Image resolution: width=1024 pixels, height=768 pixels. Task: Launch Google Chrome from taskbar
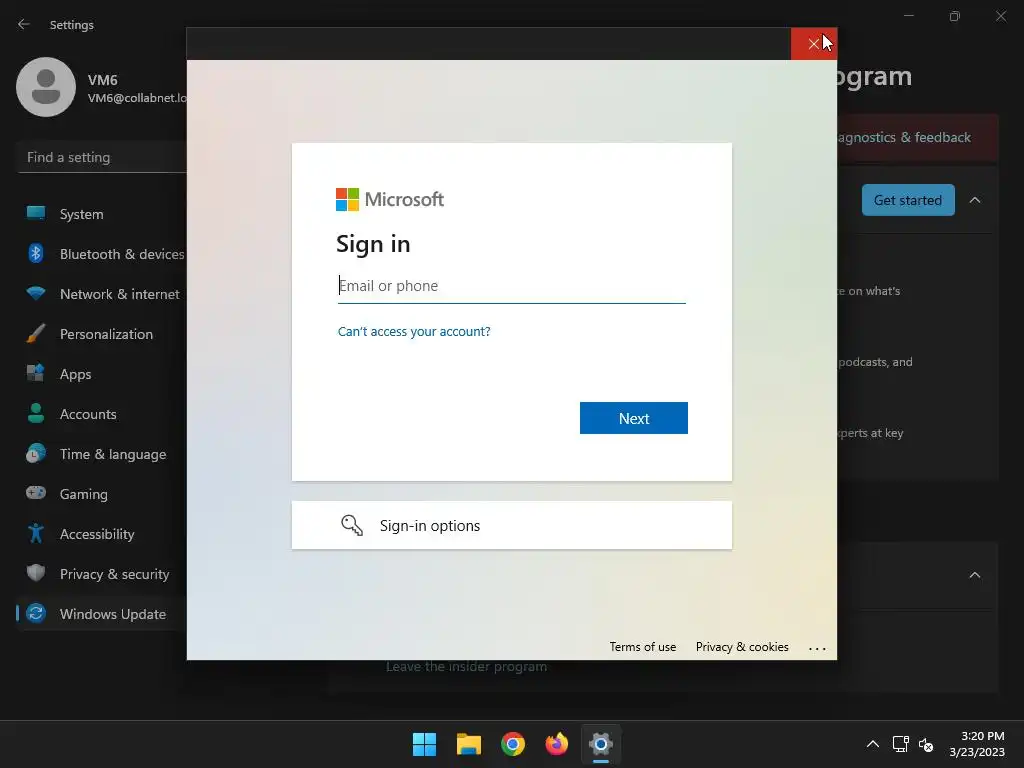(513, 744)
